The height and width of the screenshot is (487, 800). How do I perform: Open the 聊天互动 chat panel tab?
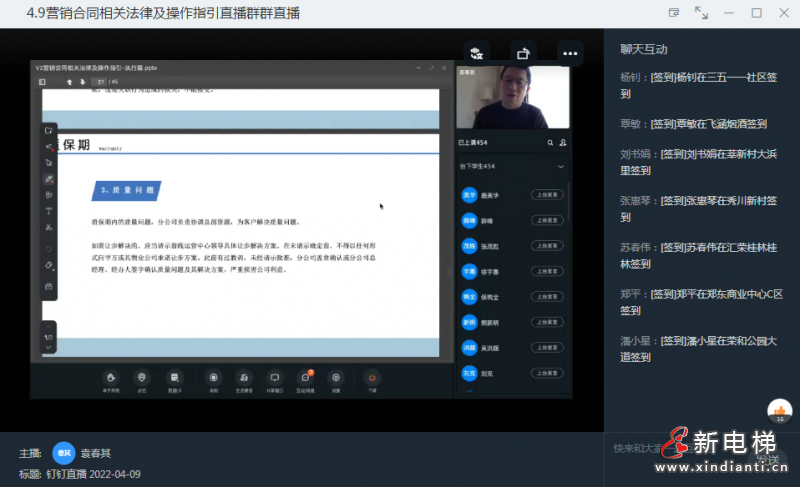644,48
